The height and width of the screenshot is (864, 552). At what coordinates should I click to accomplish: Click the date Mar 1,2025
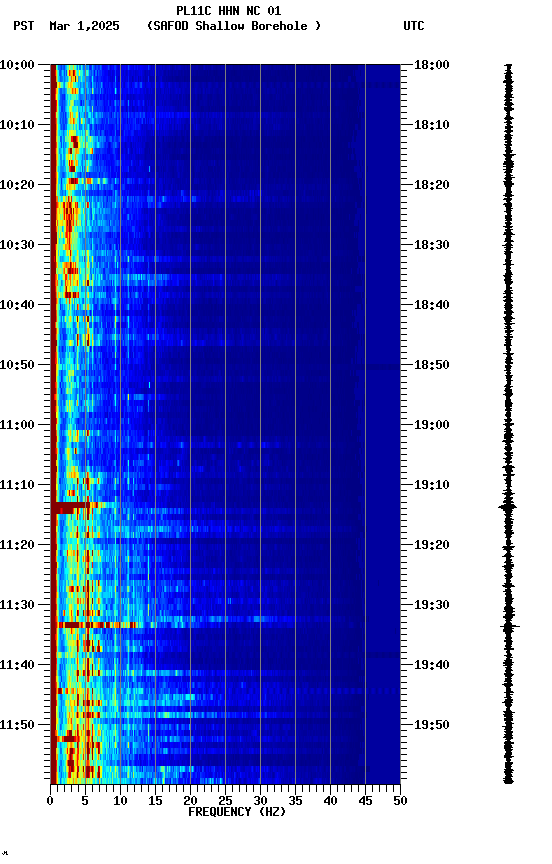pyautogui.click(x=84, y=26)
